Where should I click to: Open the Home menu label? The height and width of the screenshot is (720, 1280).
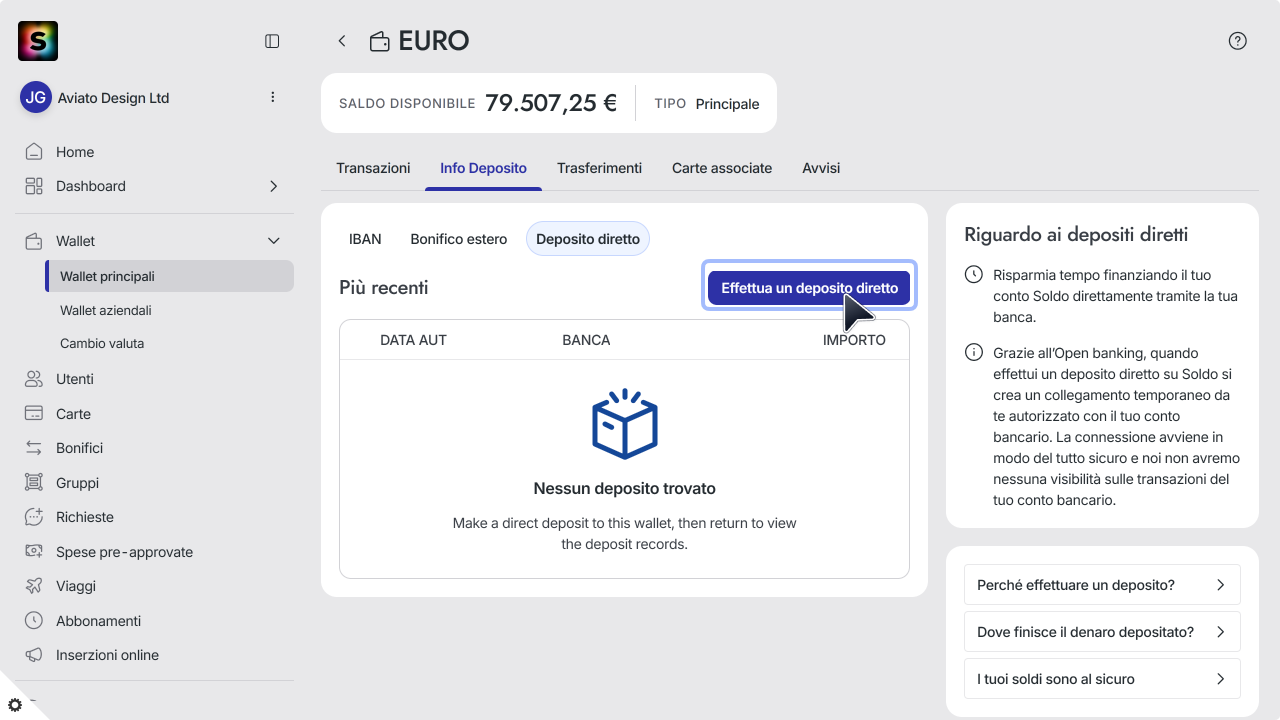[x=75, y=152]
